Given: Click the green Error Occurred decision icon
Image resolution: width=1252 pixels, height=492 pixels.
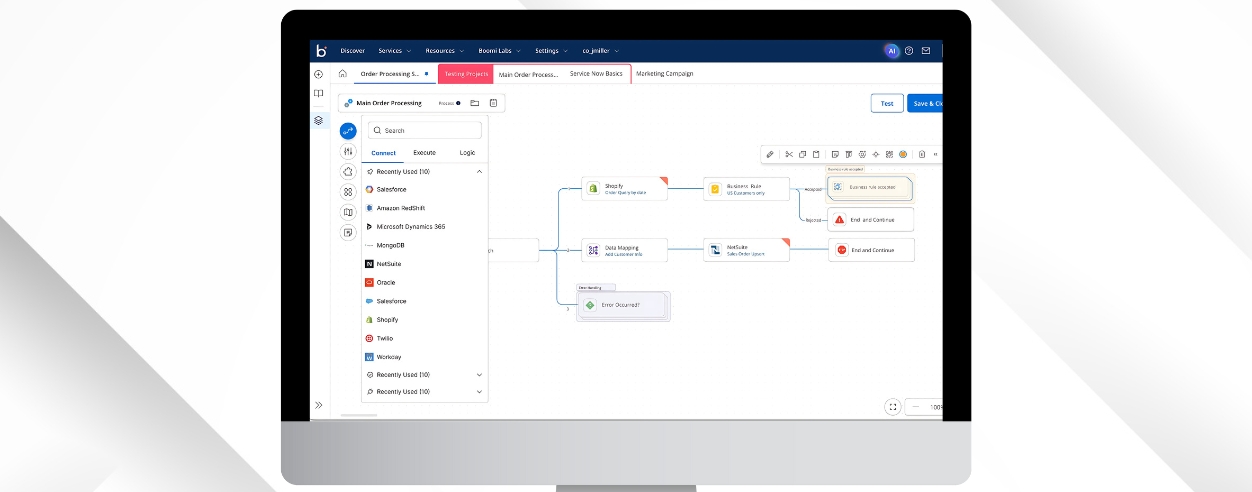Looking at the screenshot, I should point(592,305).
